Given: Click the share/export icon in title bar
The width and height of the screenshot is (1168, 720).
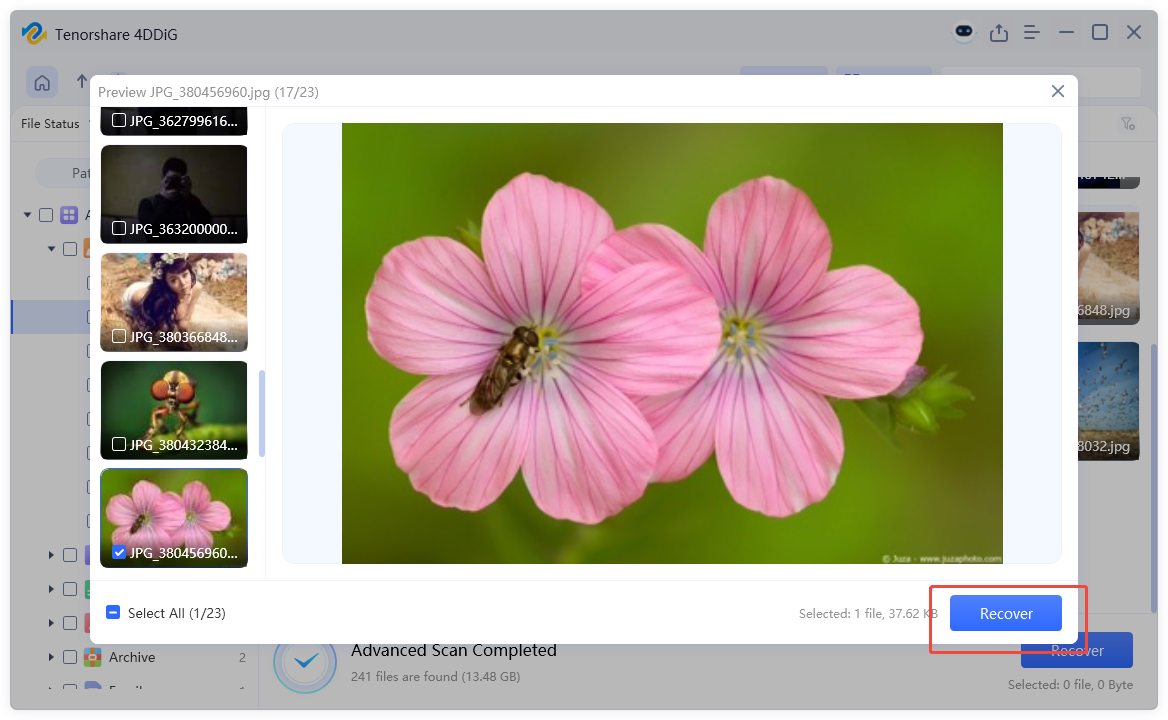Looking at the screenshot, I should point(999,33).
